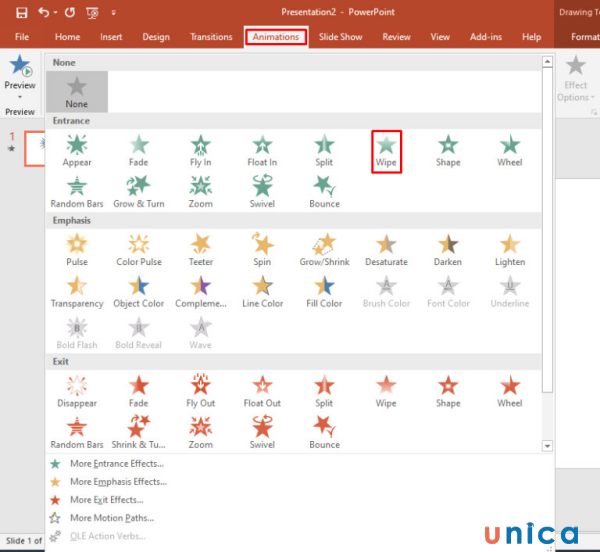The height and width of the screenshot is (552, 600).
Task: Apply the Shape exit animation
Action: pos(448,391)
